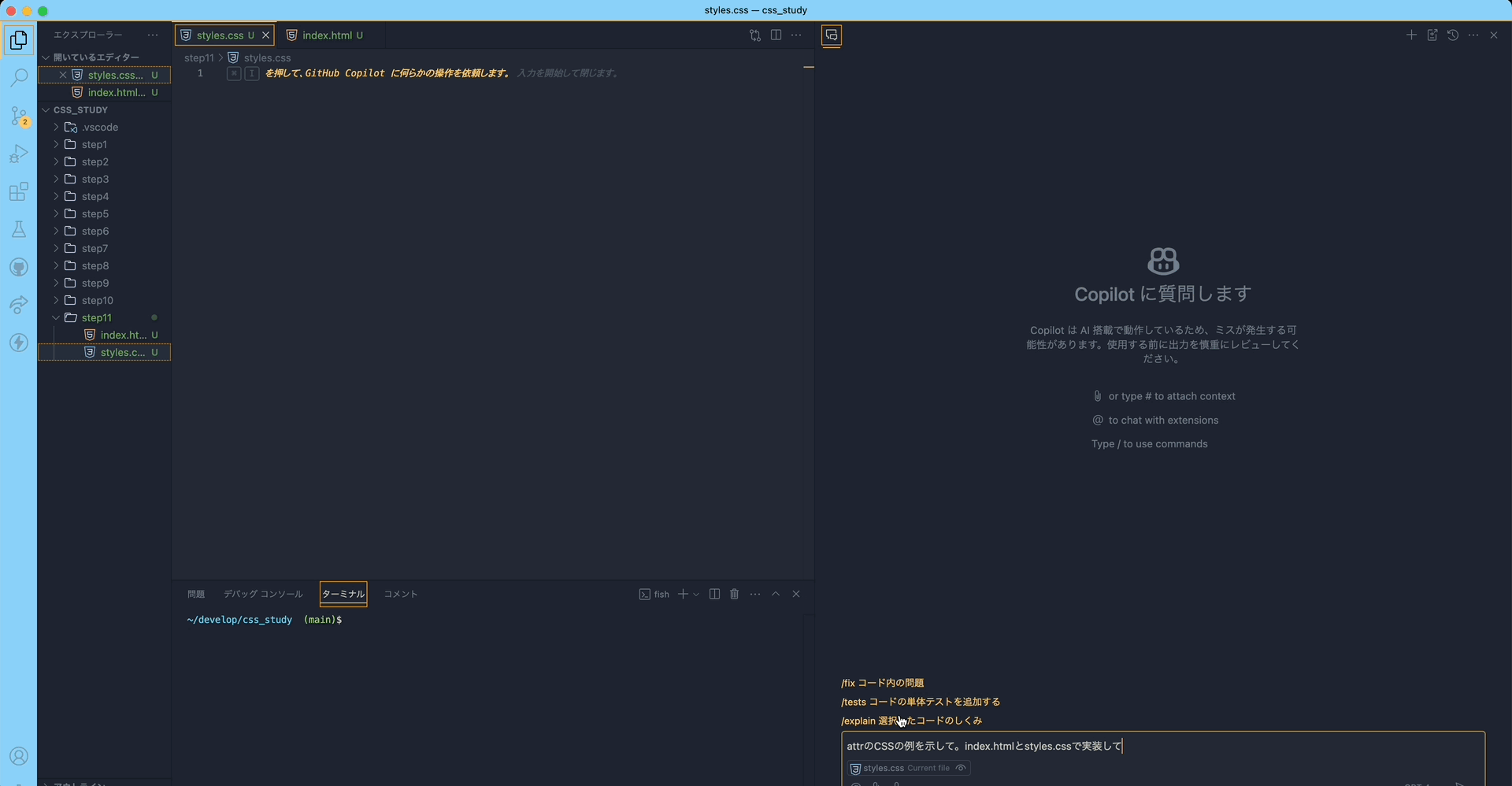This screenshot has height=786, width=1512.
Task: Open the editor's more actions menu
Action: tap(796, 35)
